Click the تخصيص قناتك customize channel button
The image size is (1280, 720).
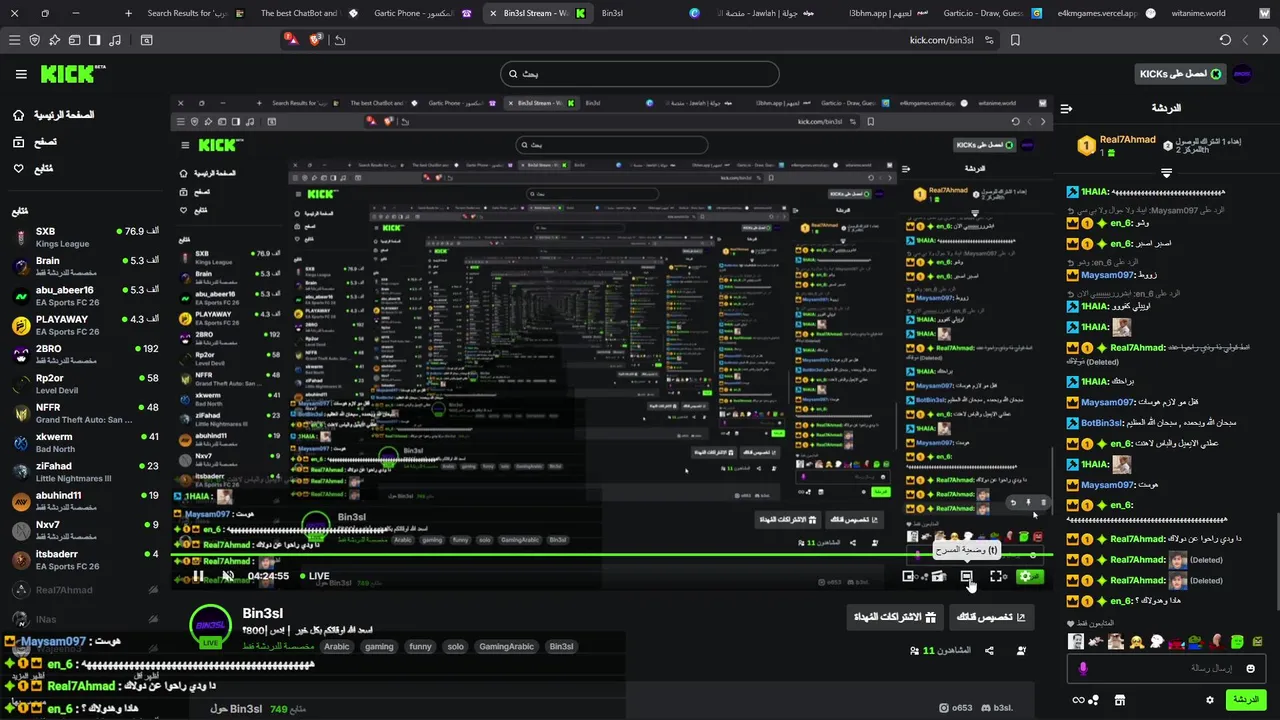992,617
